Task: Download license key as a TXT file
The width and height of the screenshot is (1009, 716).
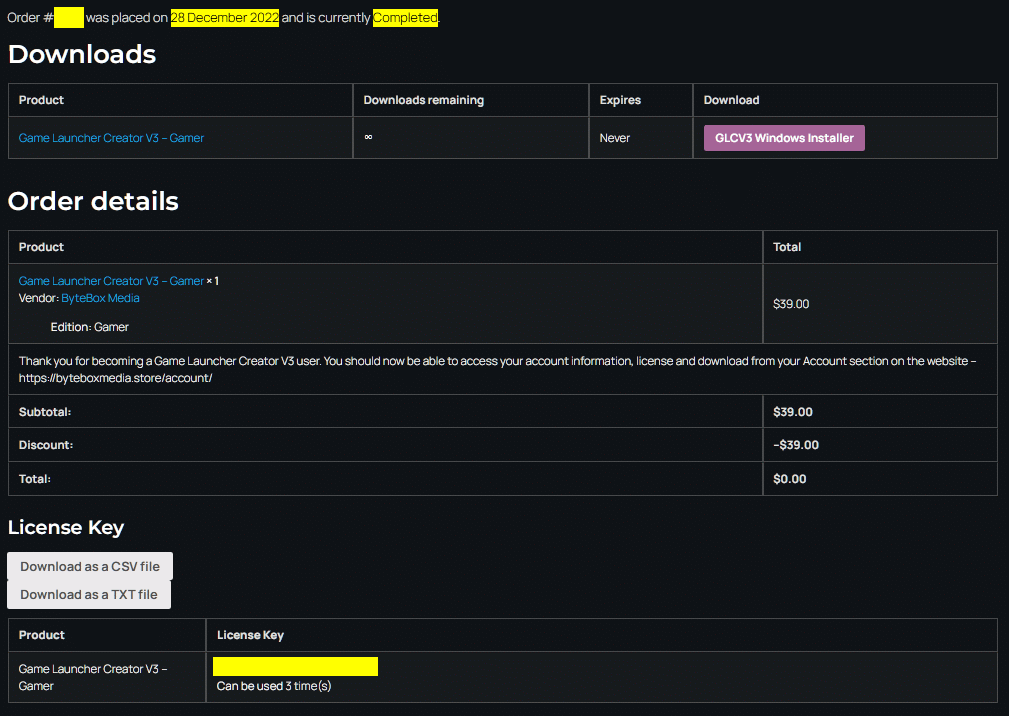Action: pyautogui.click(x=89, y=594)
